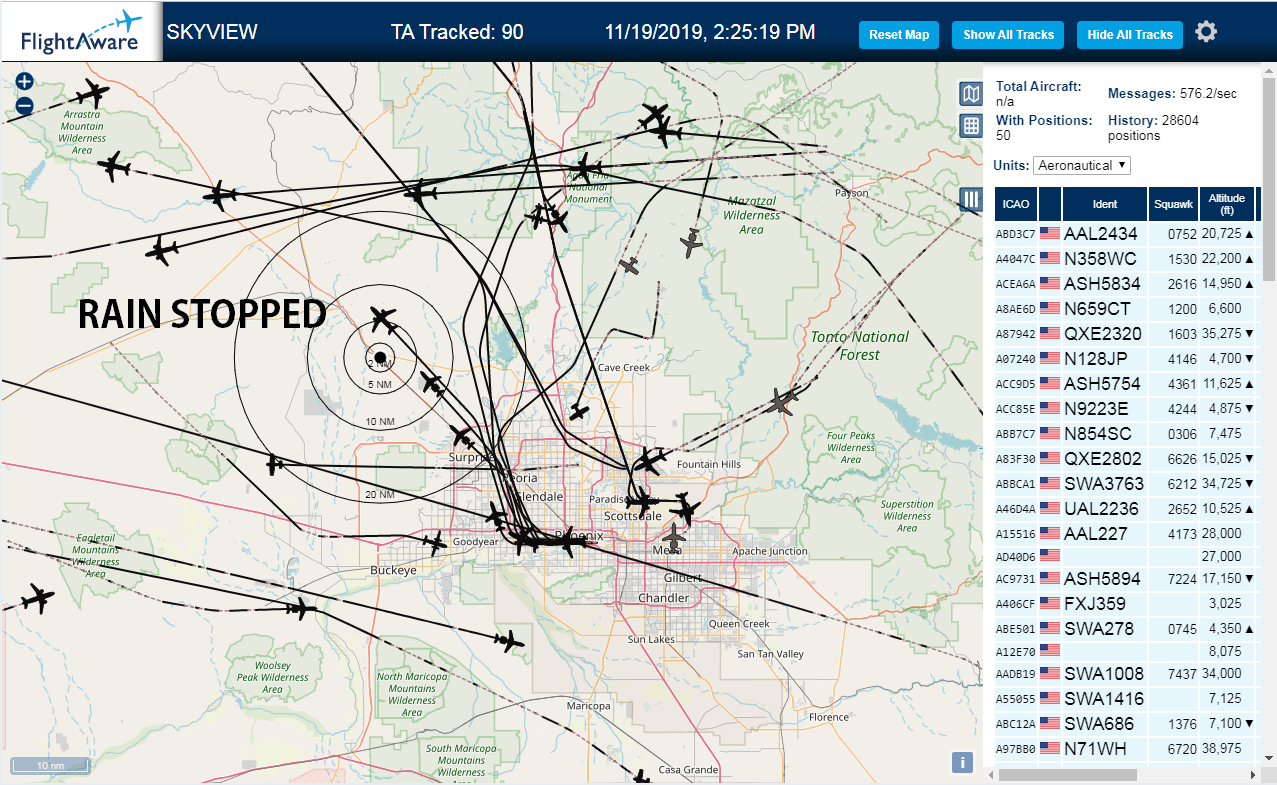Click the Reset Map button

click(899, 34)
